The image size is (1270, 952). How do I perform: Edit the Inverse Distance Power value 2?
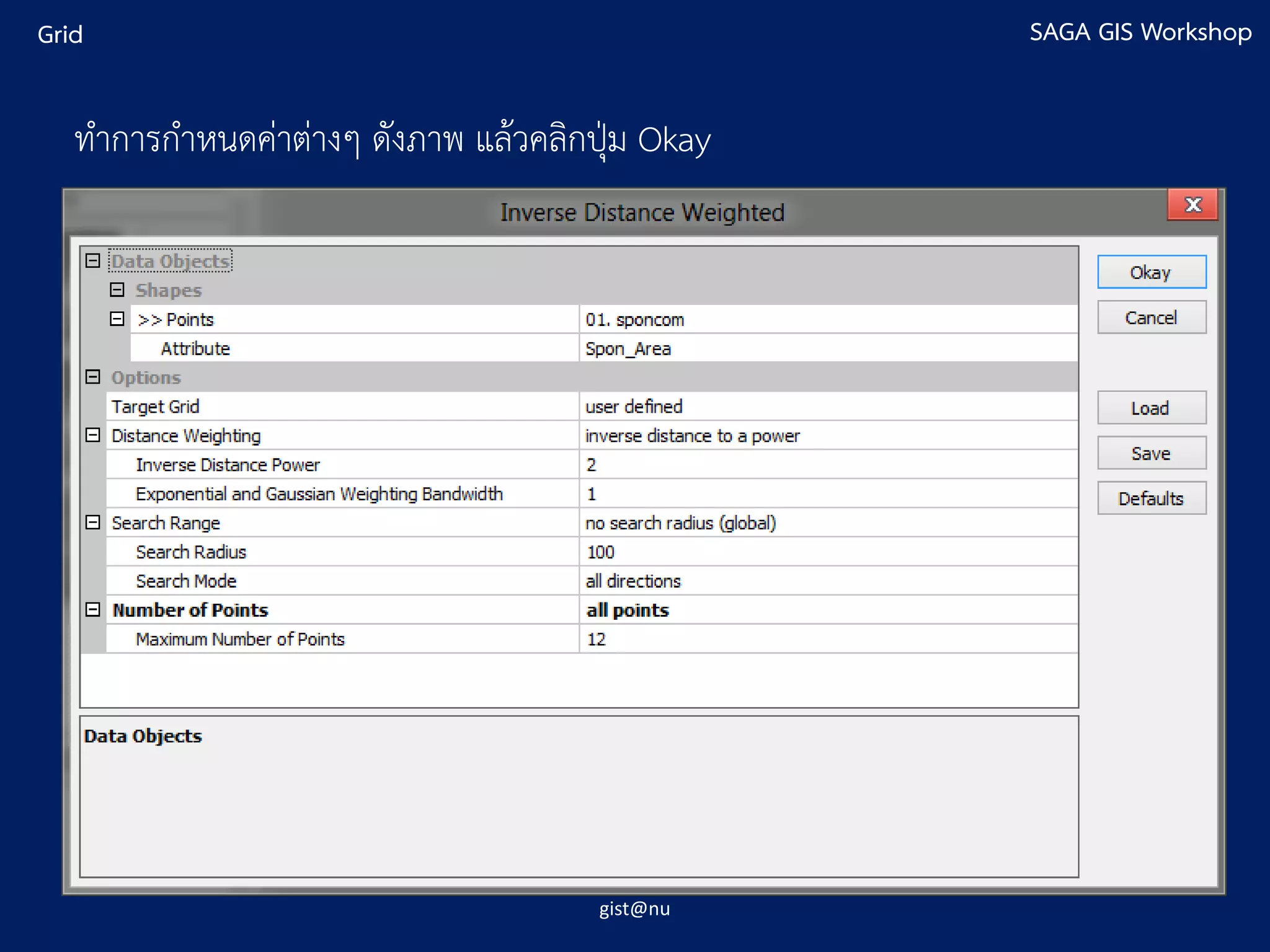(x=828, y=465)
